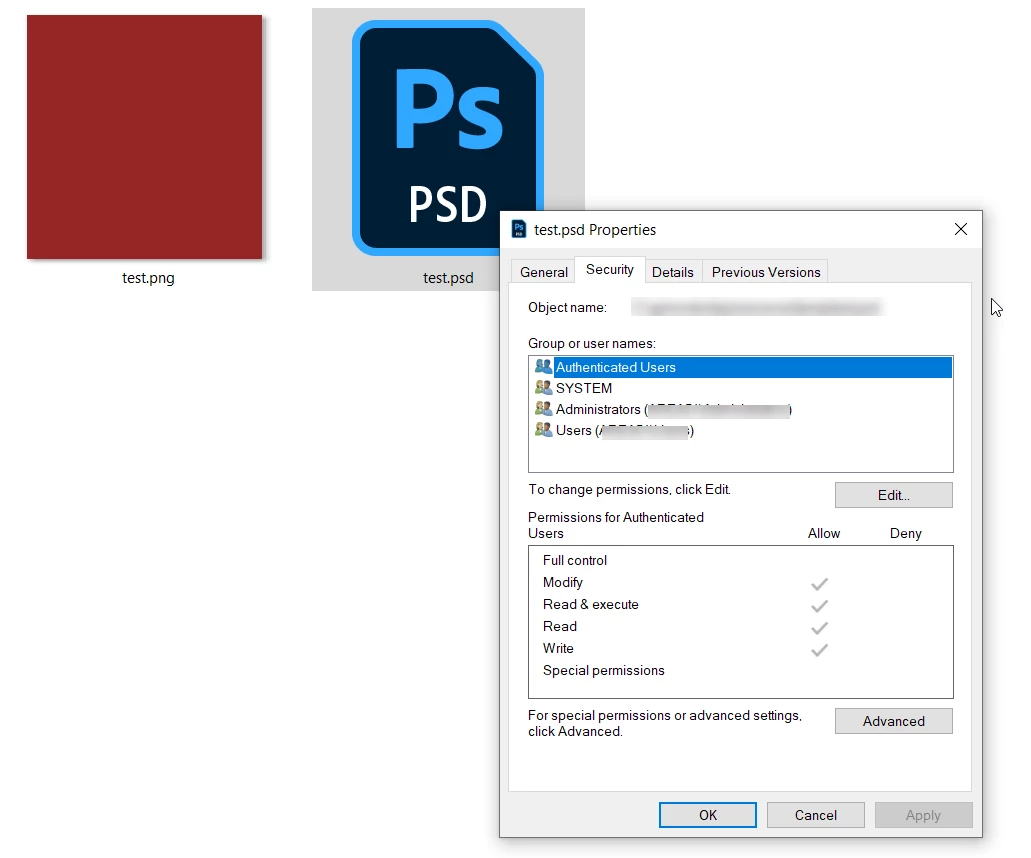This screenshot has height=858, width=1031.
Task: Click 'For special permissions or advanced settings' text
Action: pyautogui.click(x=665, y=723)
